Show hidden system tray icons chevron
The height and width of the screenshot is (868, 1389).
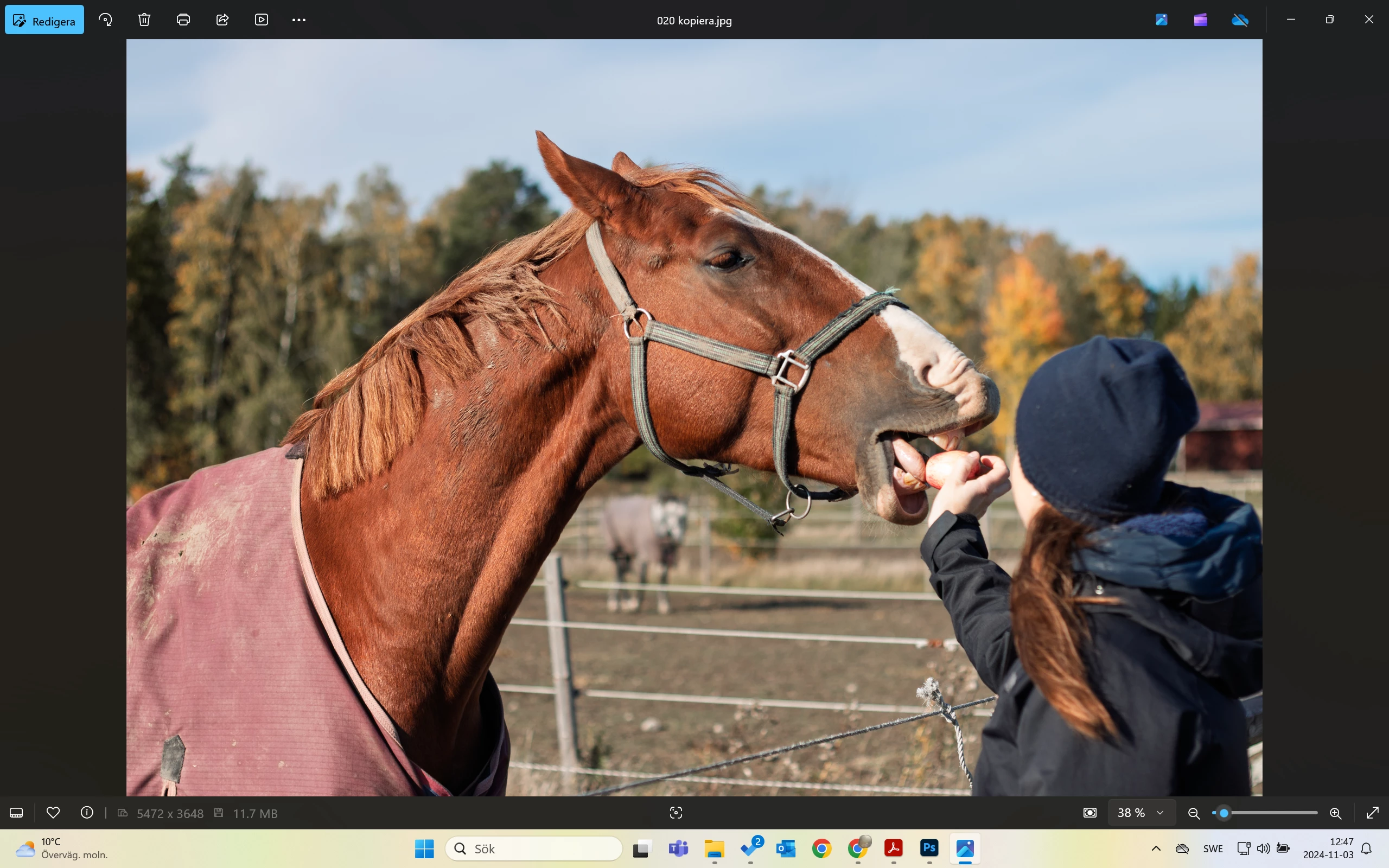[1156, 848]
